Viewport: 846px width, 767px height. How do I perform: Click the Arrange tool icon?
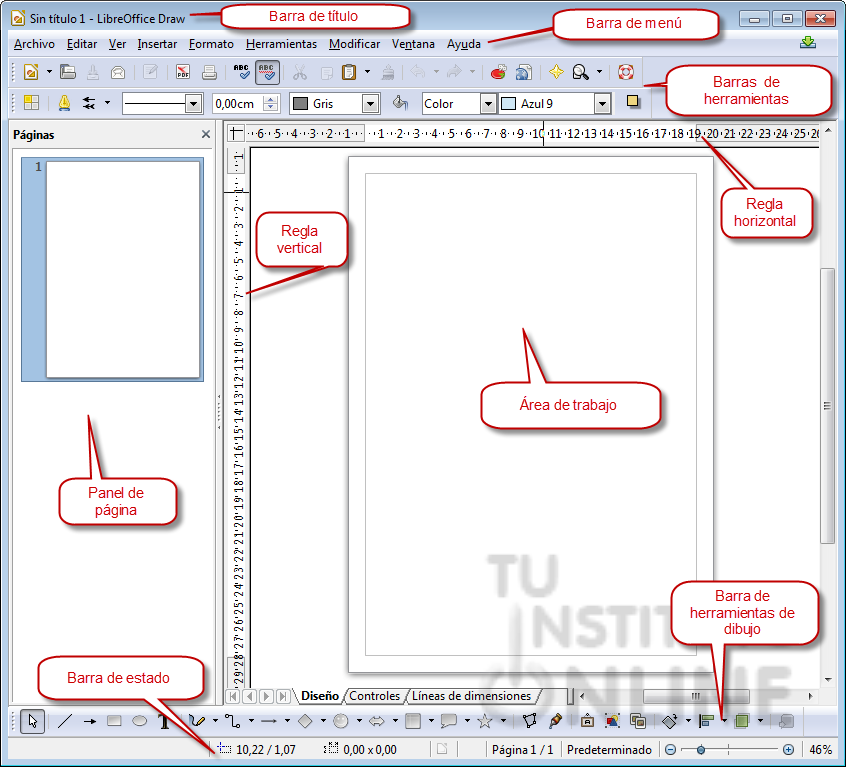click(x=742, y=721)
